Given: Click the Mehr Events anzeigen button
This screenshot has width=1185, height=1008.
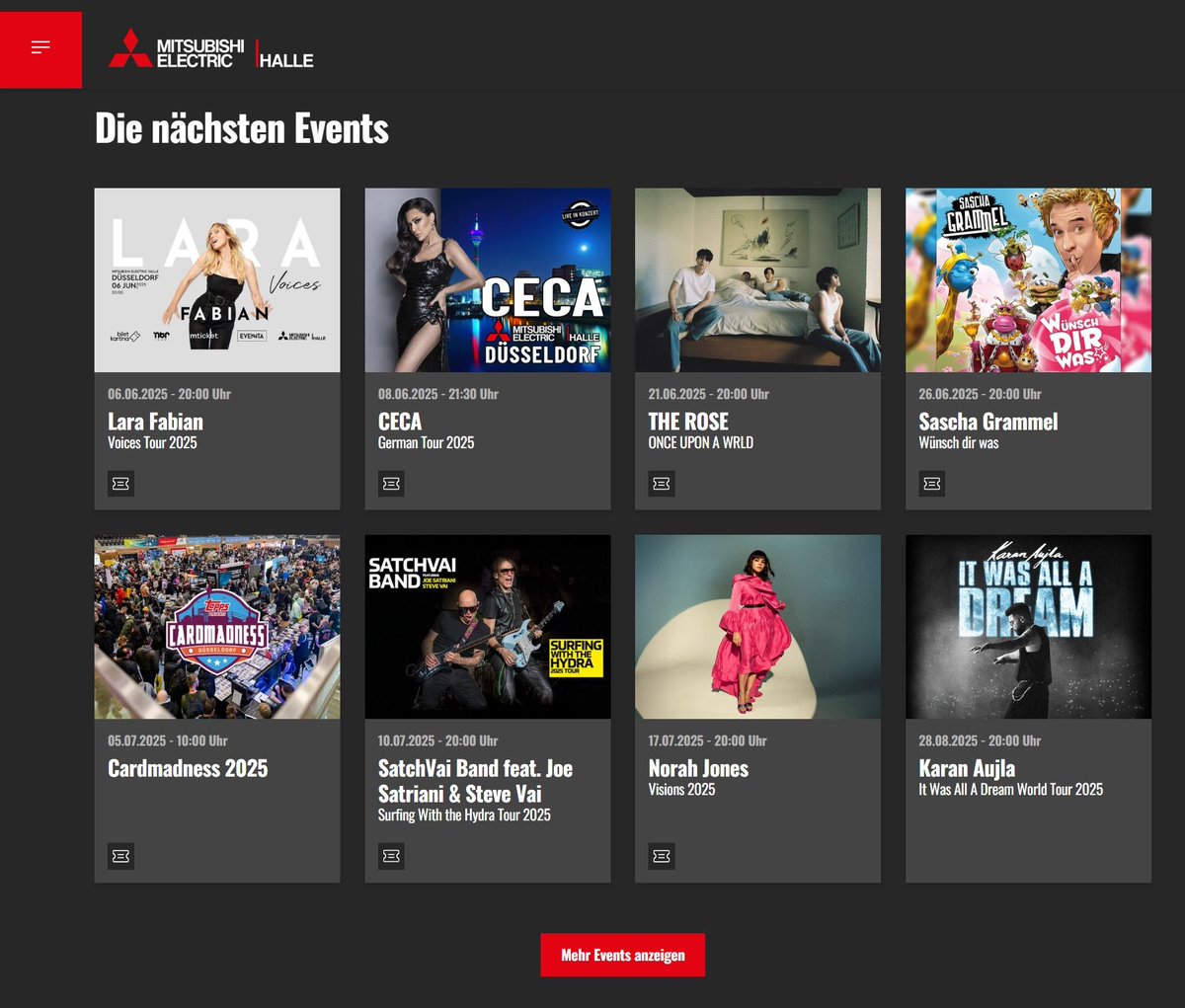Looking at the screenshot, I should (x=623, y=955).
